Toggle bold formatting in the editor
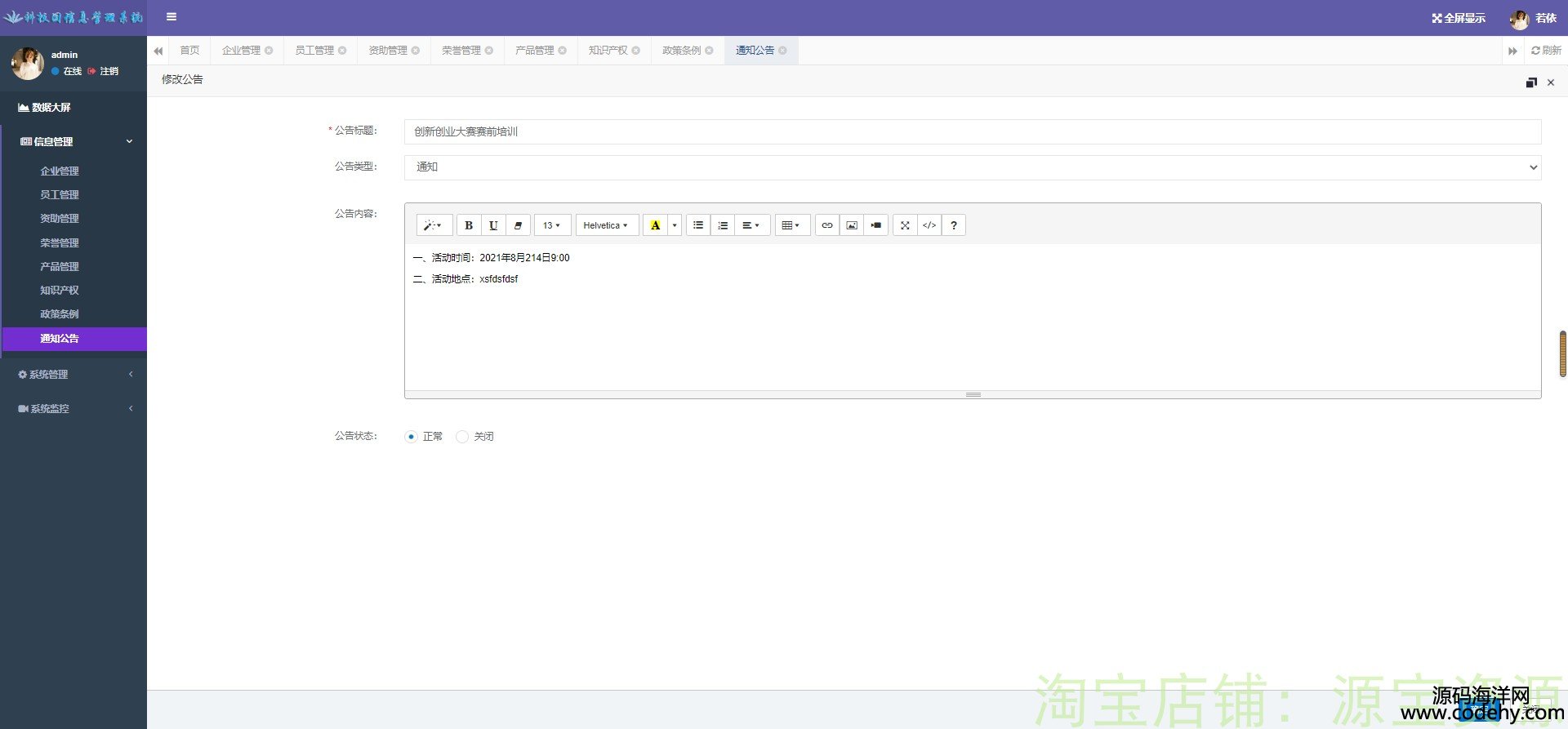Screen dimensions: 1568x729 click(x=469, y=225)
